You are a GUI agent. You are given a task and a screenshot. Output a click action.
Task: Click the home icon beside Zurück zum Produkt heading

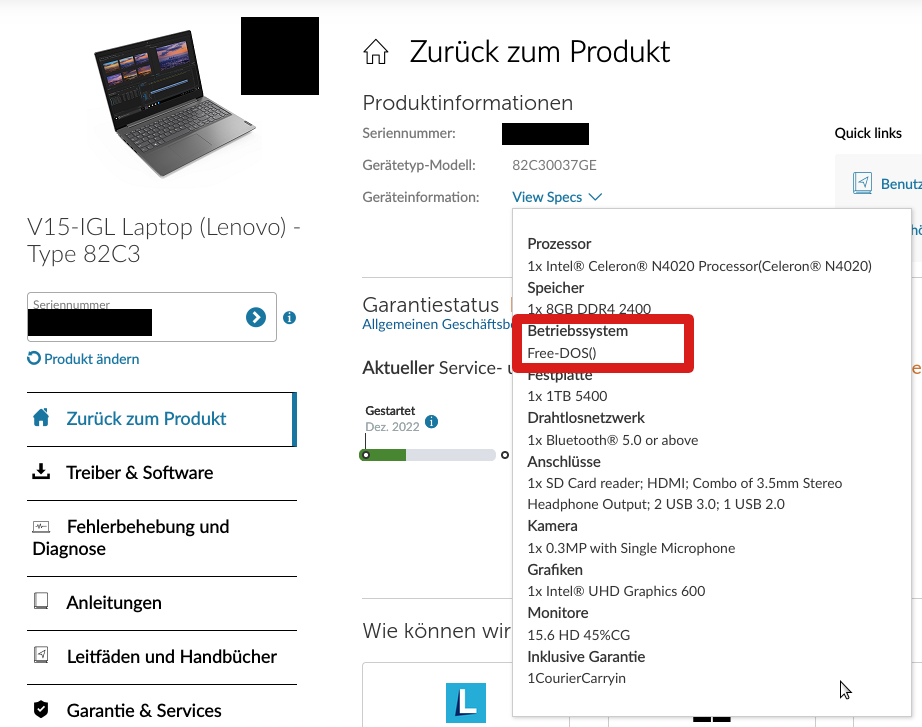[x=376, y=52]
